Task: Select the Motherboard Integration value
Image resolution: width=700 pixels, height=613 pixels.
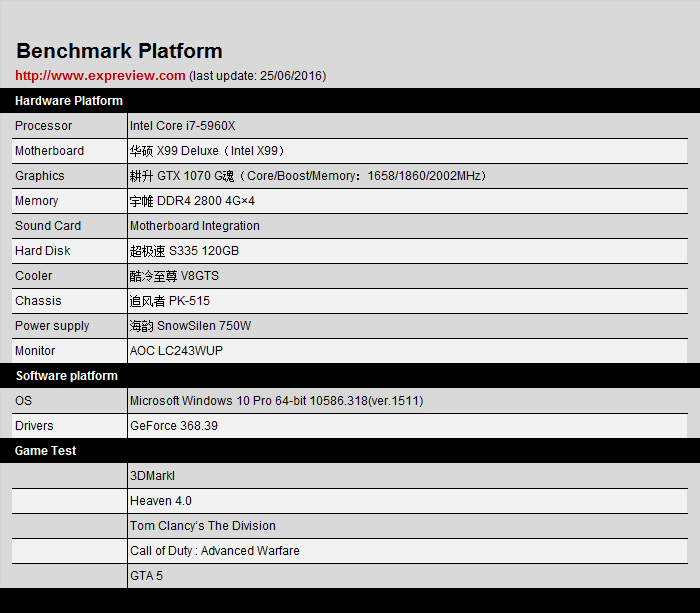Action: (195, 226)
